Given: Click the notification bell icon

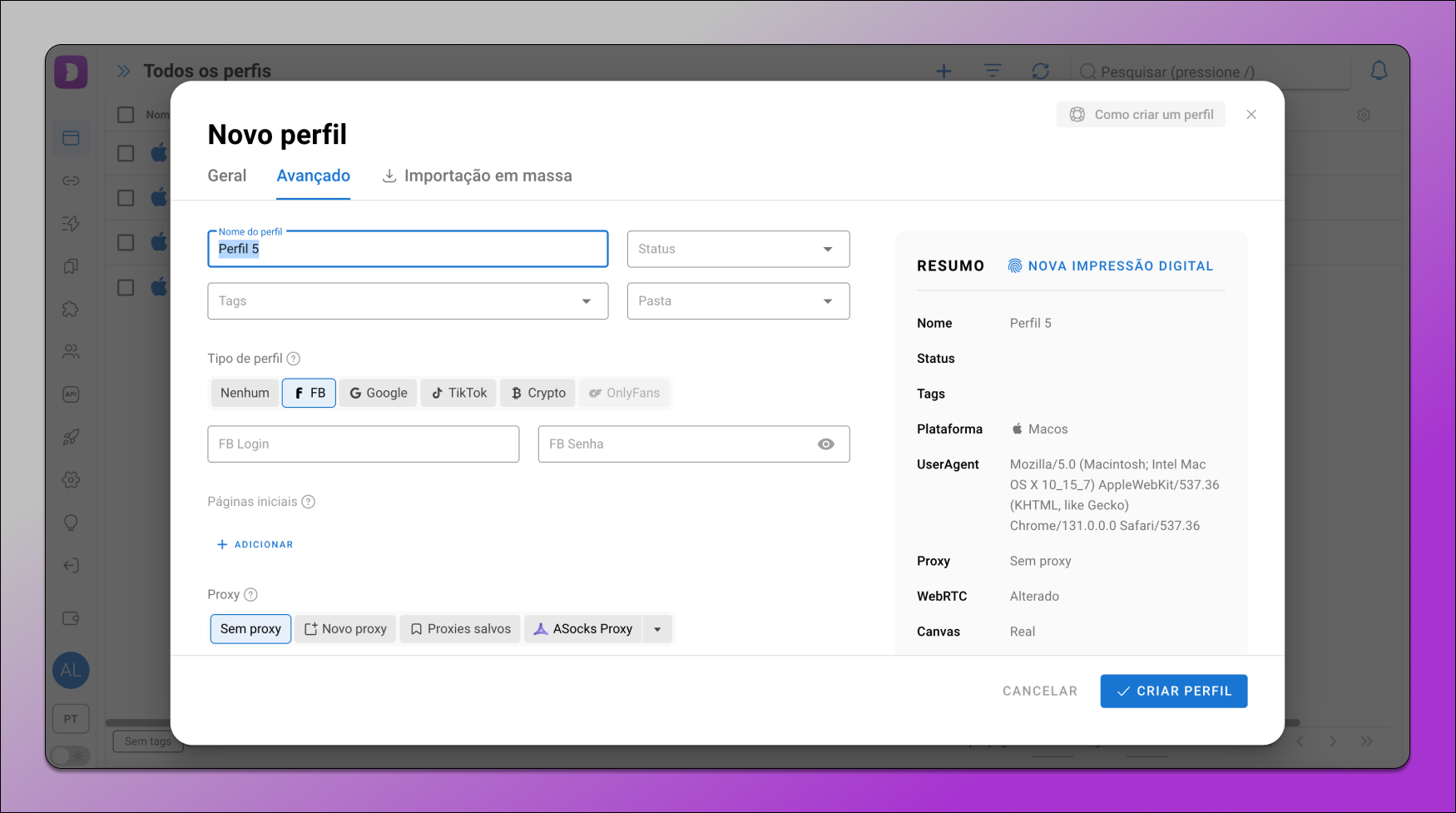Looking at the screenshot, I should point(1379,72).
